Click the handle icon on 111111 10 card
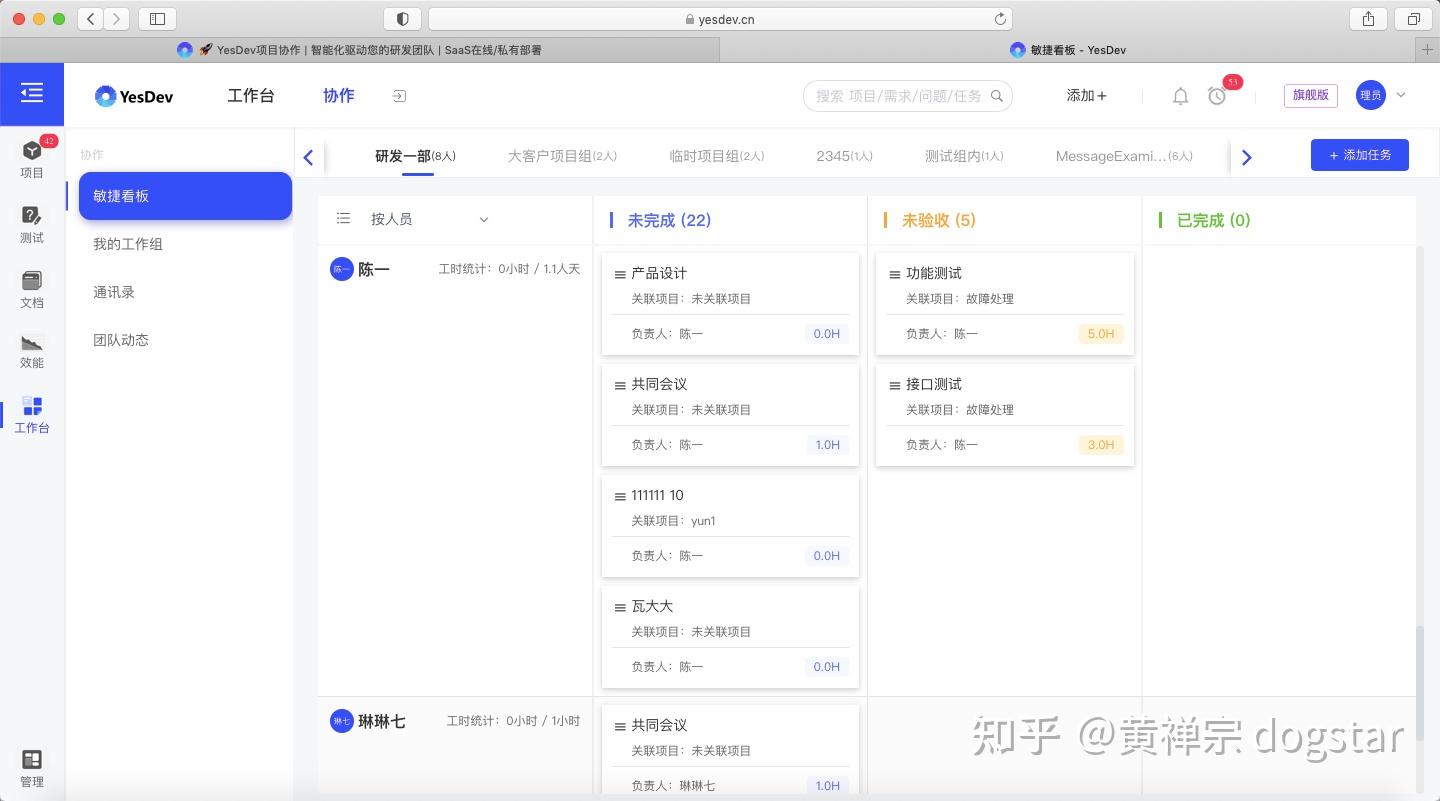This screenshot has height=801, width=1440. tap(620, 496)
